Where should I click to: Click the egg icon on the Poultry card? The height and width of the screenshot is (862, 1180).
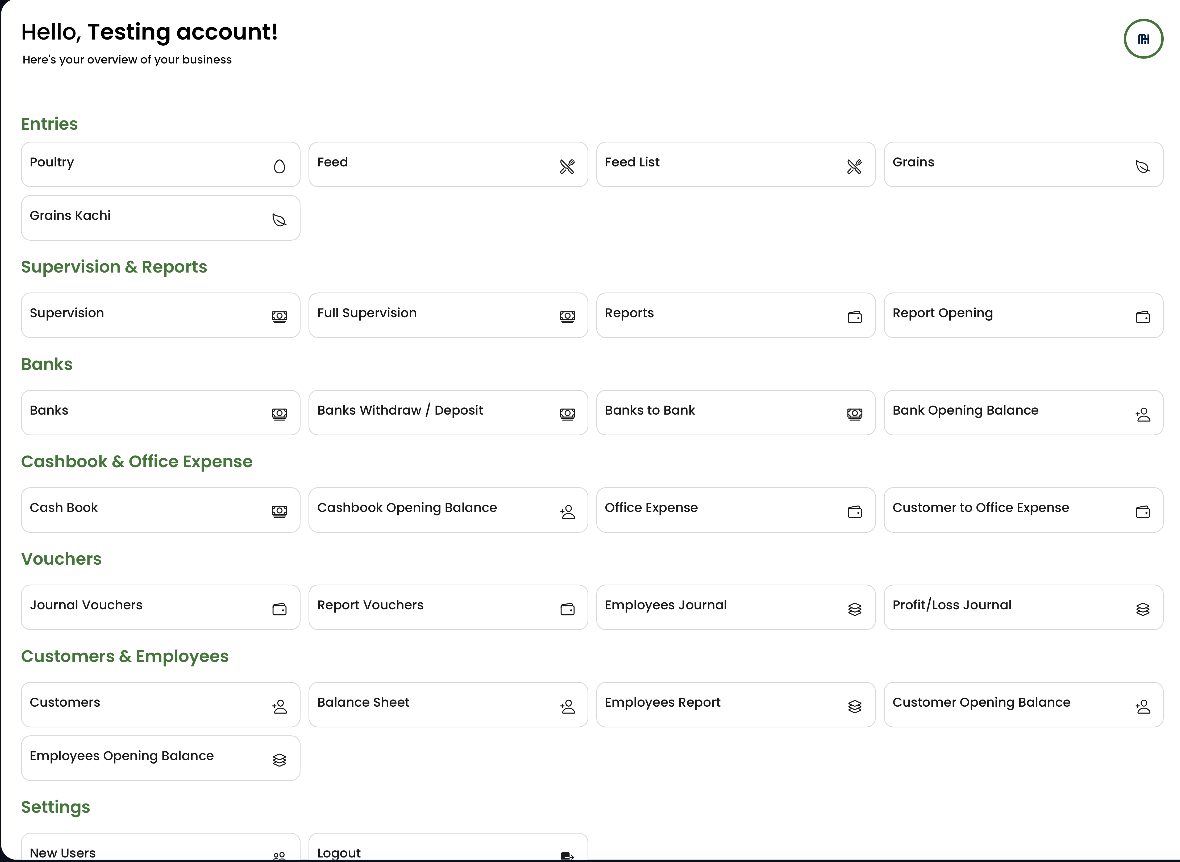click(280, 167)
